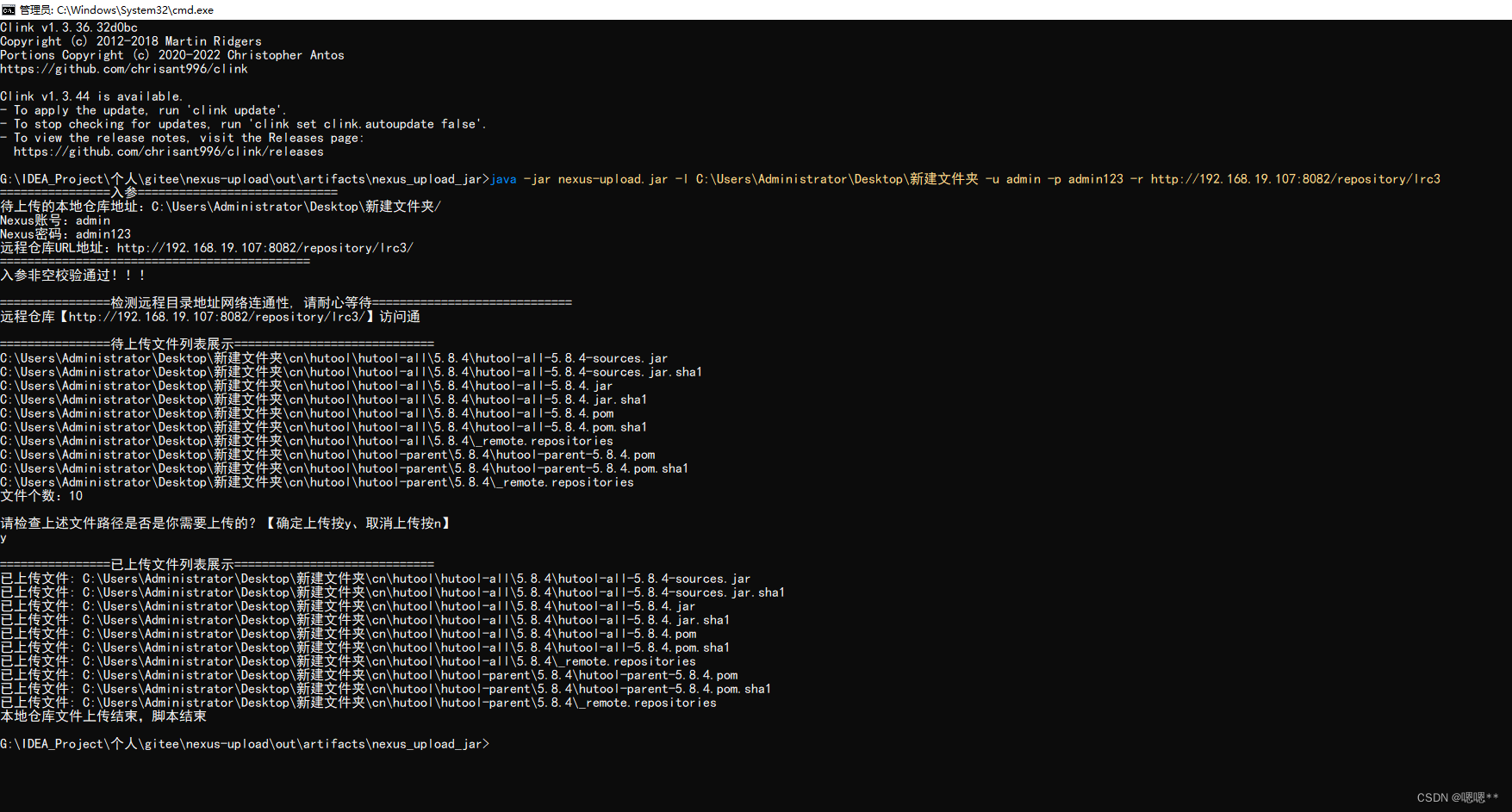Click uploaded row 'hutool-all-5.8.4-sources.jar.sha1'
Viewport: 1512px width, 812px height.
pos(393,592)
